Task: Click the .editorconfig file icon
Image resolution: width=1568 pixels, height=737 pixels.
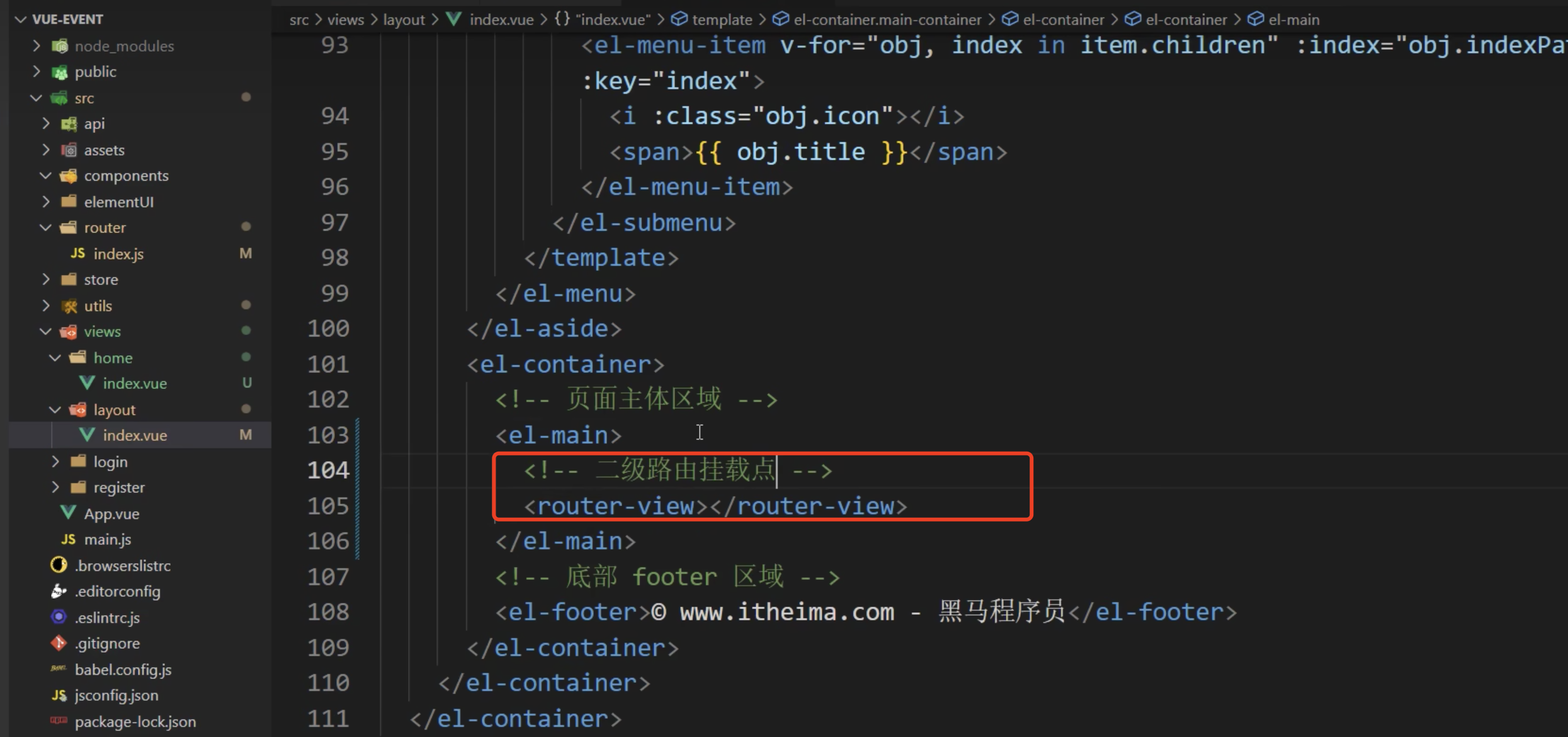Action: pyautogui.click(x=59, y=591)
